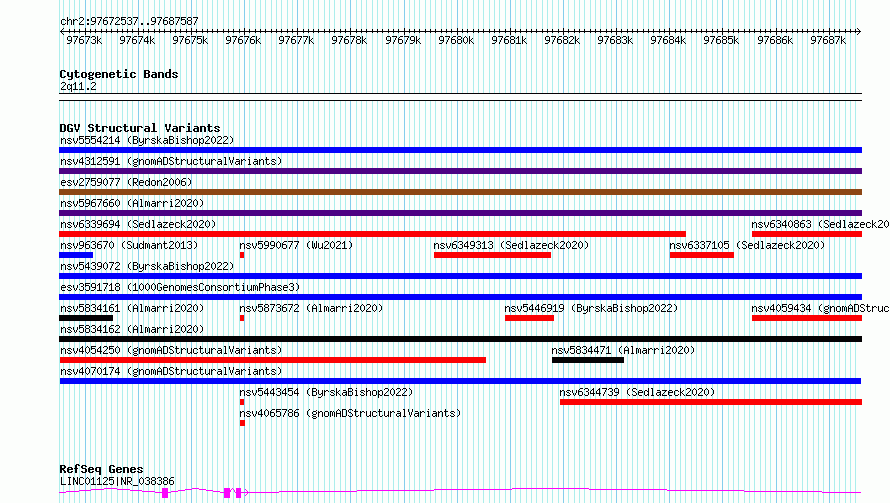The width and height of the screenshot is (890, 503).
Task: Click the nsv963670 Sudmant2013 short blue bar
Action: pos(76,255)
